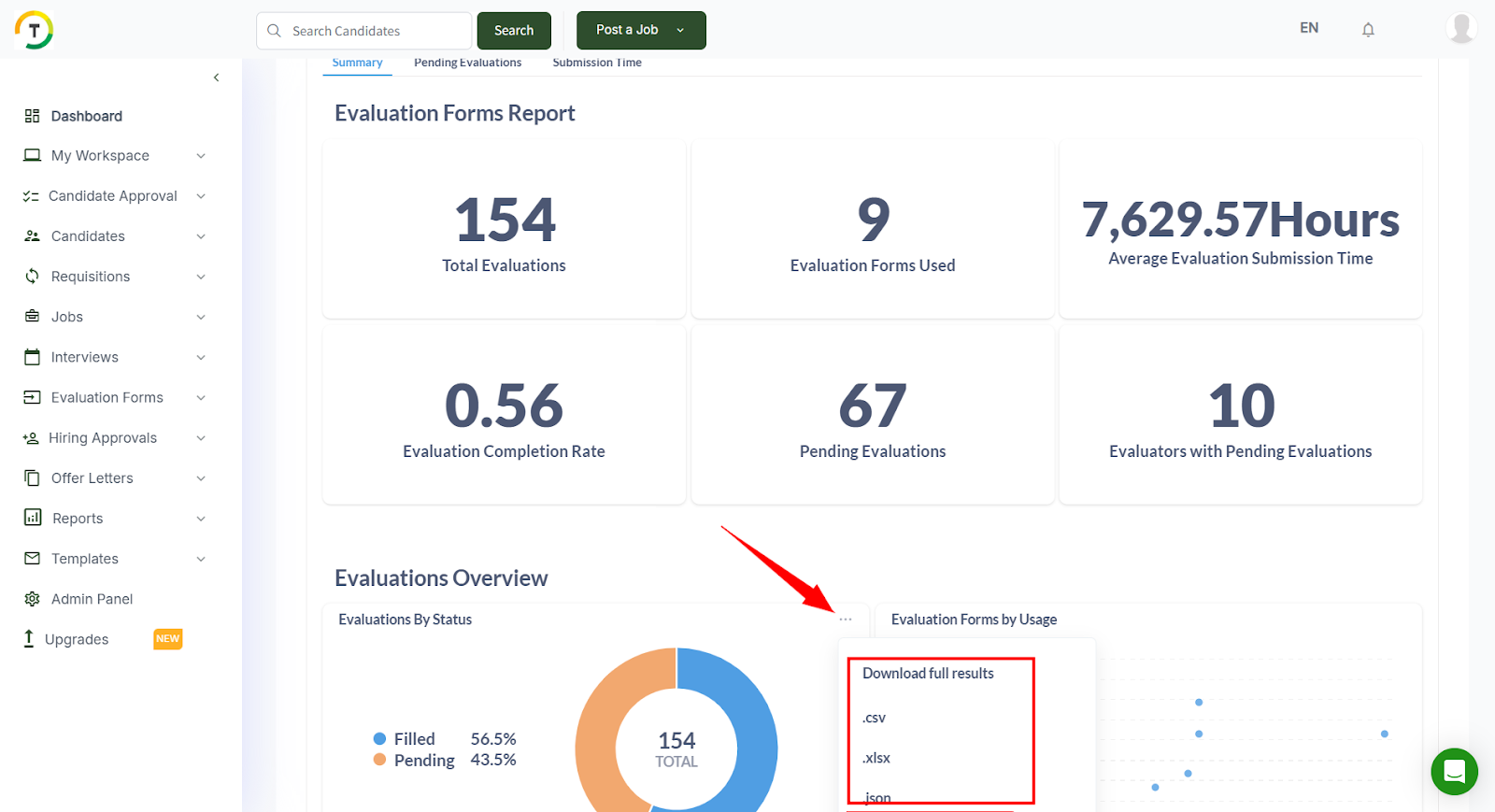
Task: Change language via EN selector
Action: click(x=1309, y=28)
